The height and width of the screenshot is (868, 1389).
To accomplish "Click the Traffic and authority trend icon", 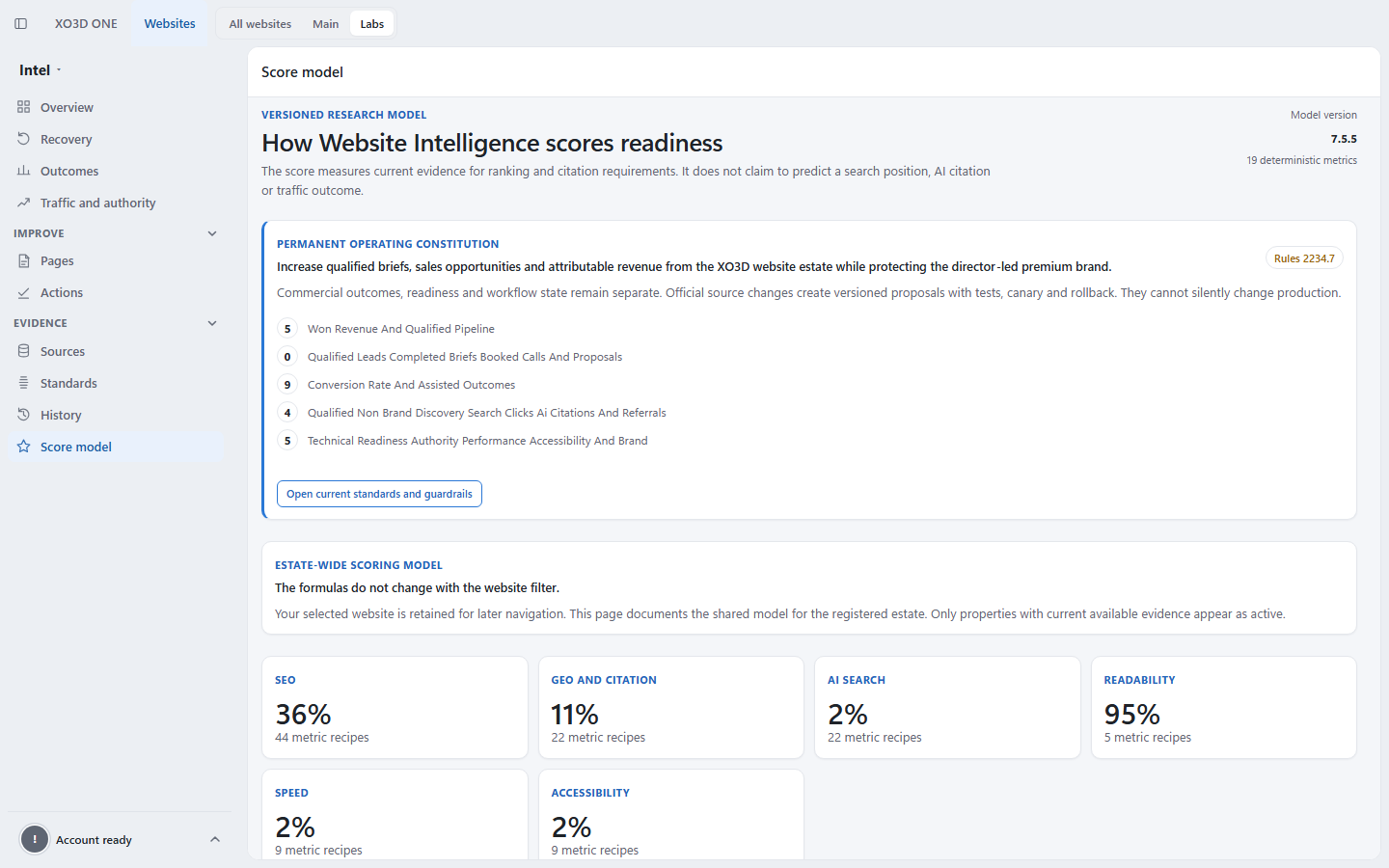I will click(x=23, y=203).
